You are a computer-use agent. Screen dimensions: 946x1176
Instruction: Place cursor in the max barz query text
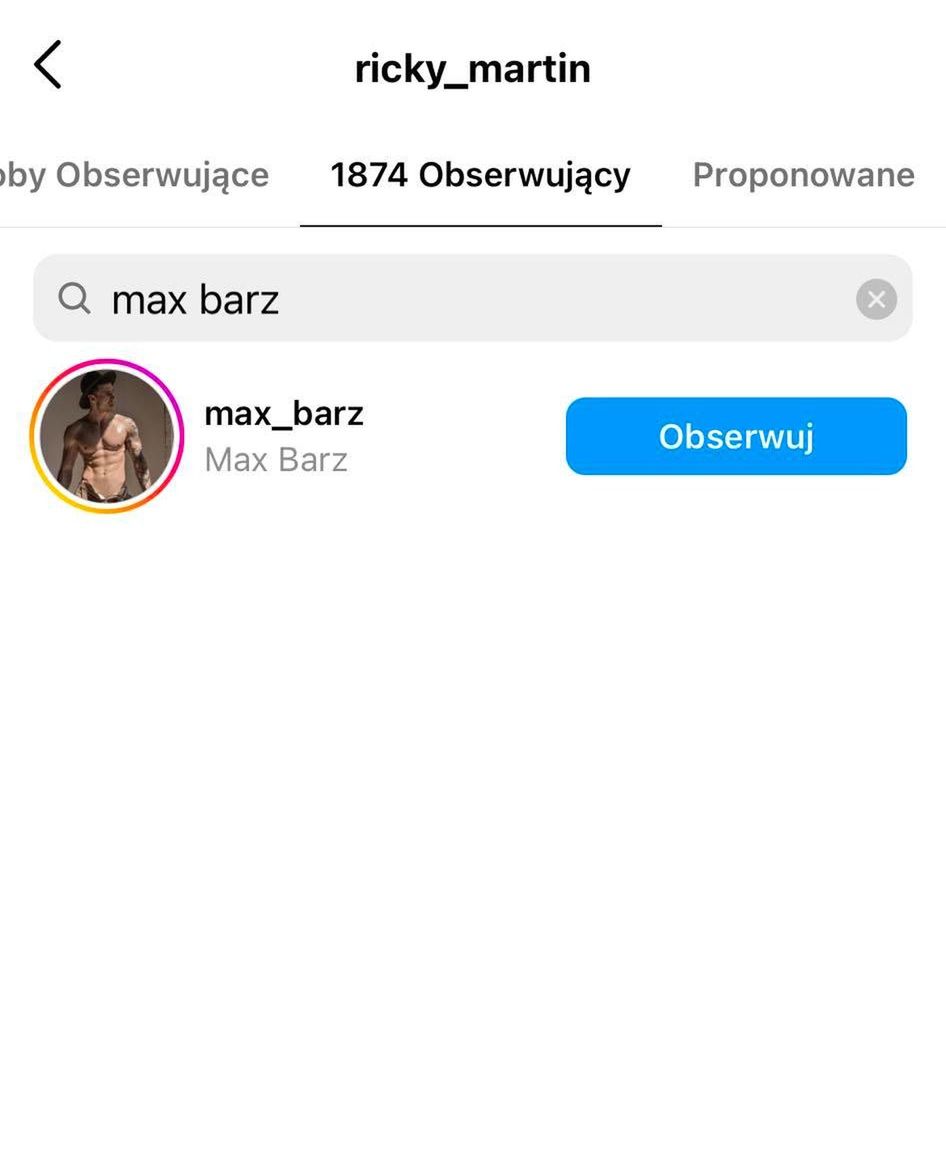point(195,300)
